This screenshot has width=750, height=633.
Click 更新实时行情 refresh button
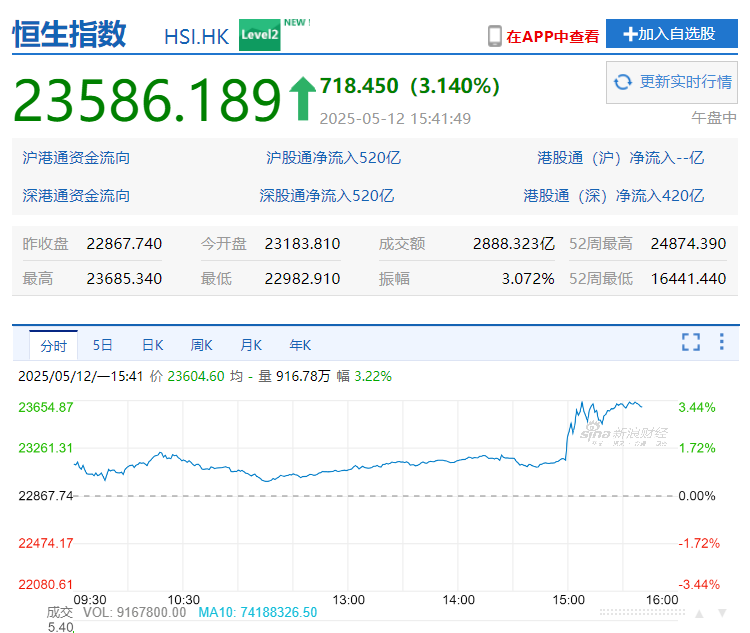(672, 82)
